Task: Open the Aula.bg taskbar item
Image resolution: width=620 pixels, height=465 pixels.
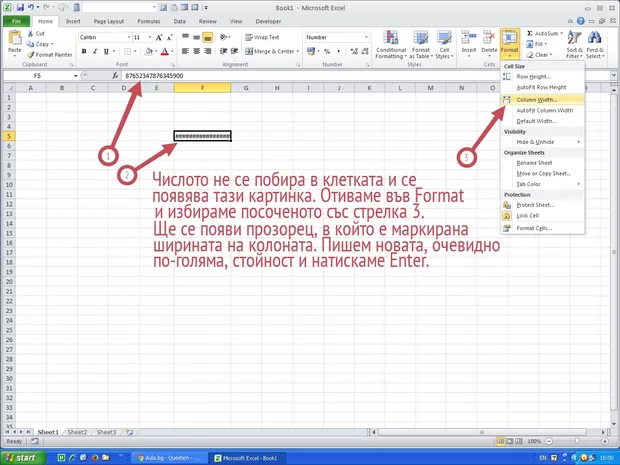Action: click(168, 458)
